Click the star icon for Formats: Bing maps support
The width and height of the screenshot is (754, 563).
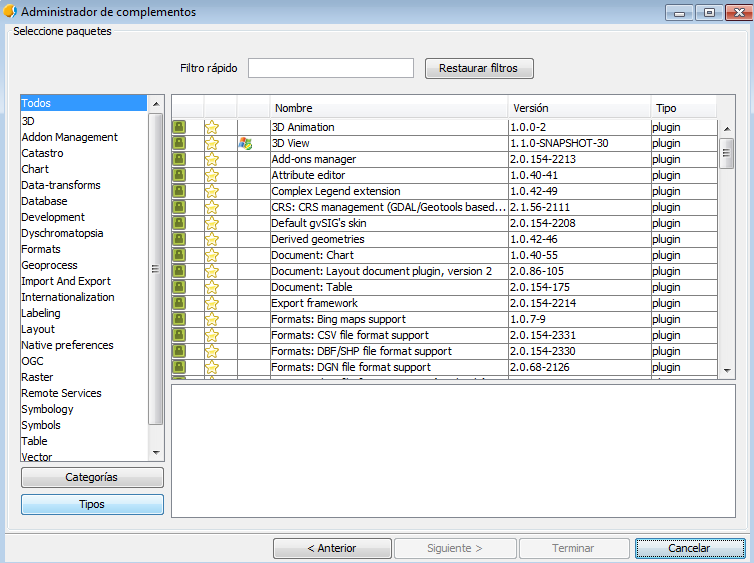(x=212, y=319)
